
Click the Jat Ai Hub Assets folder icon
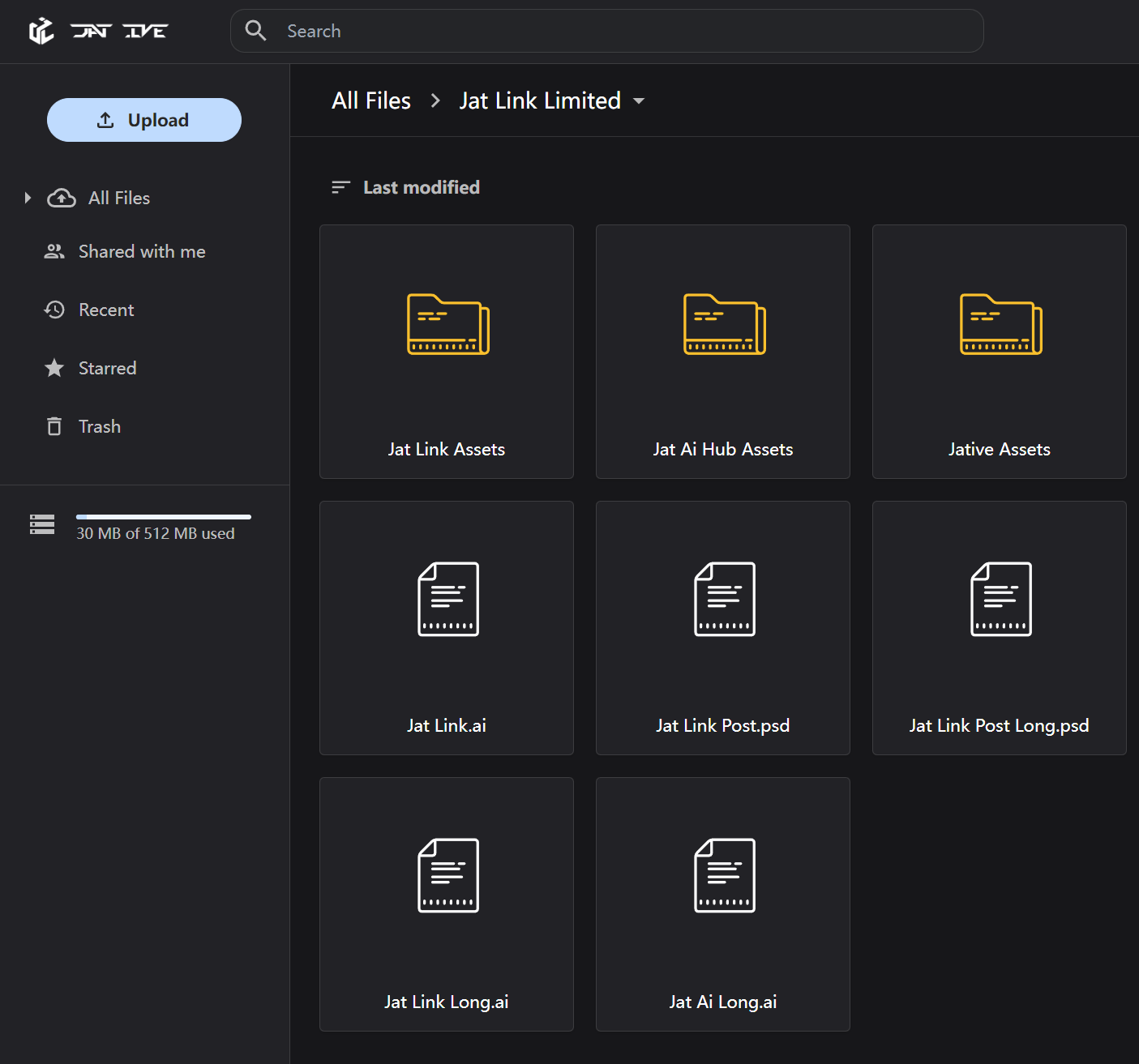pyautogui.click(x=725, y=324)
